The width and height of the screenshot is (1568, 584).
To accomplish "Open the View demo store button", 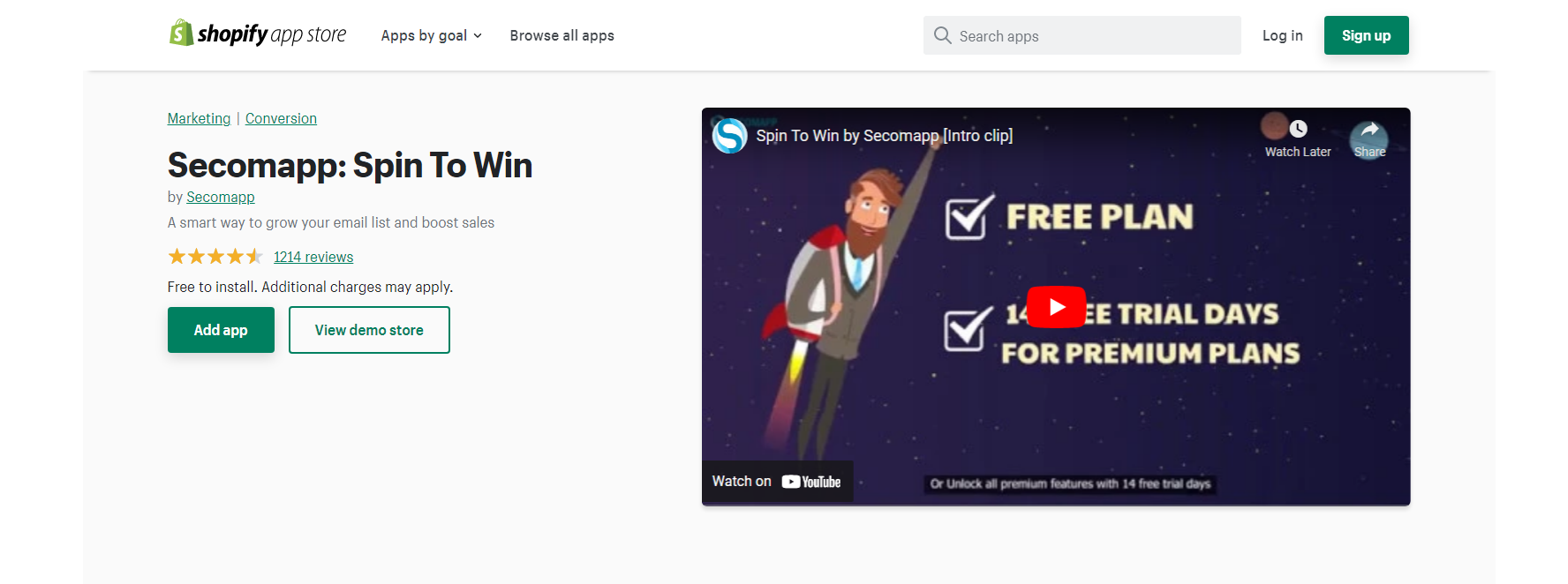I will click(x=369, y=330).
